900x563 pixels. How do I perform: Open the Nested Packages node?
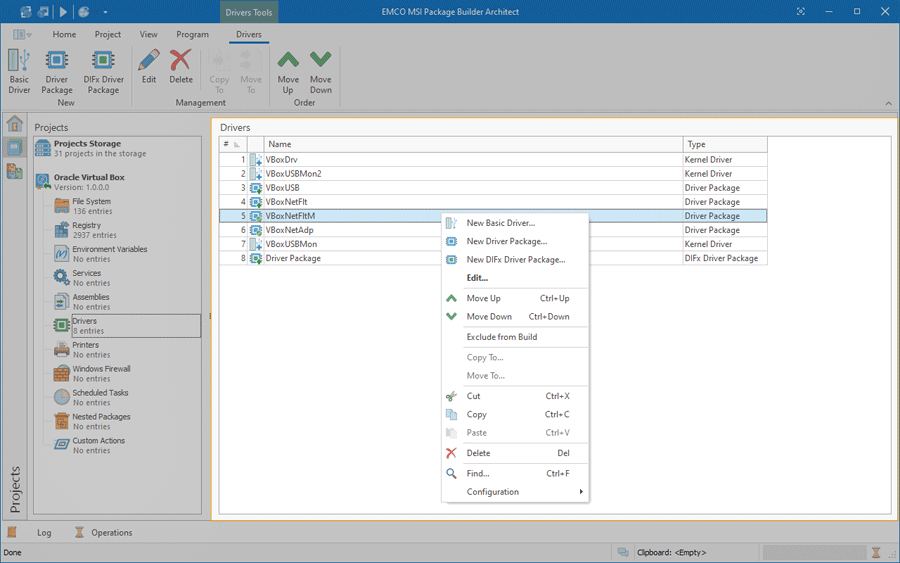[x=92, y=421]
